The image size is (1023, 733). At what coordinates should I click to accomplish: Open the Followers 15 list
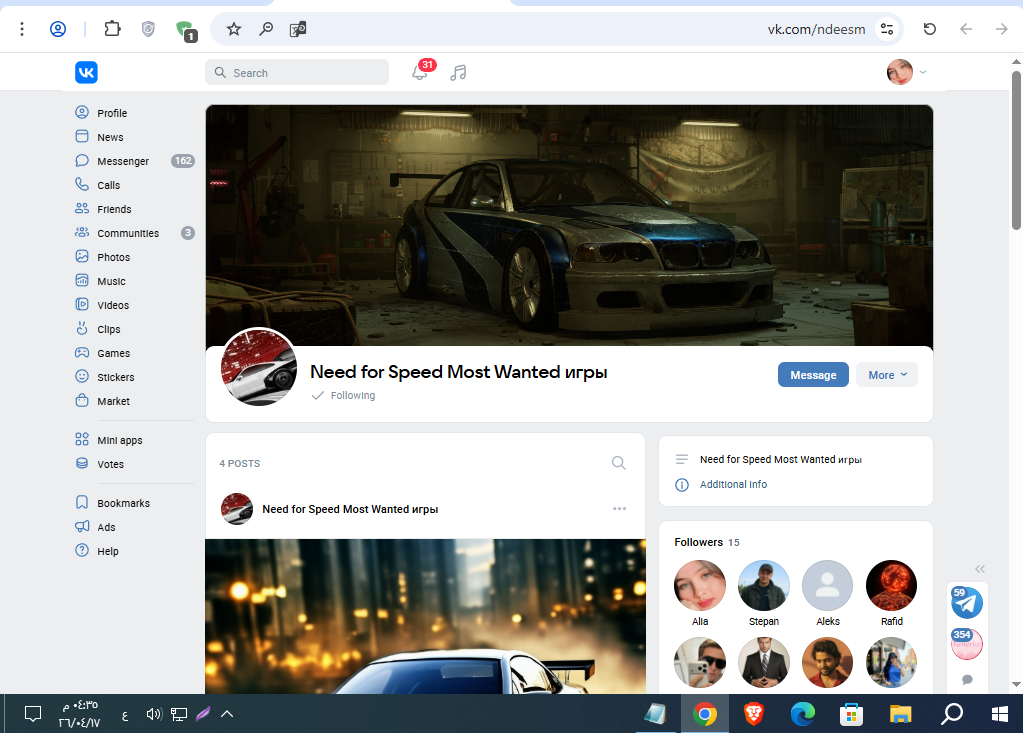707,542
